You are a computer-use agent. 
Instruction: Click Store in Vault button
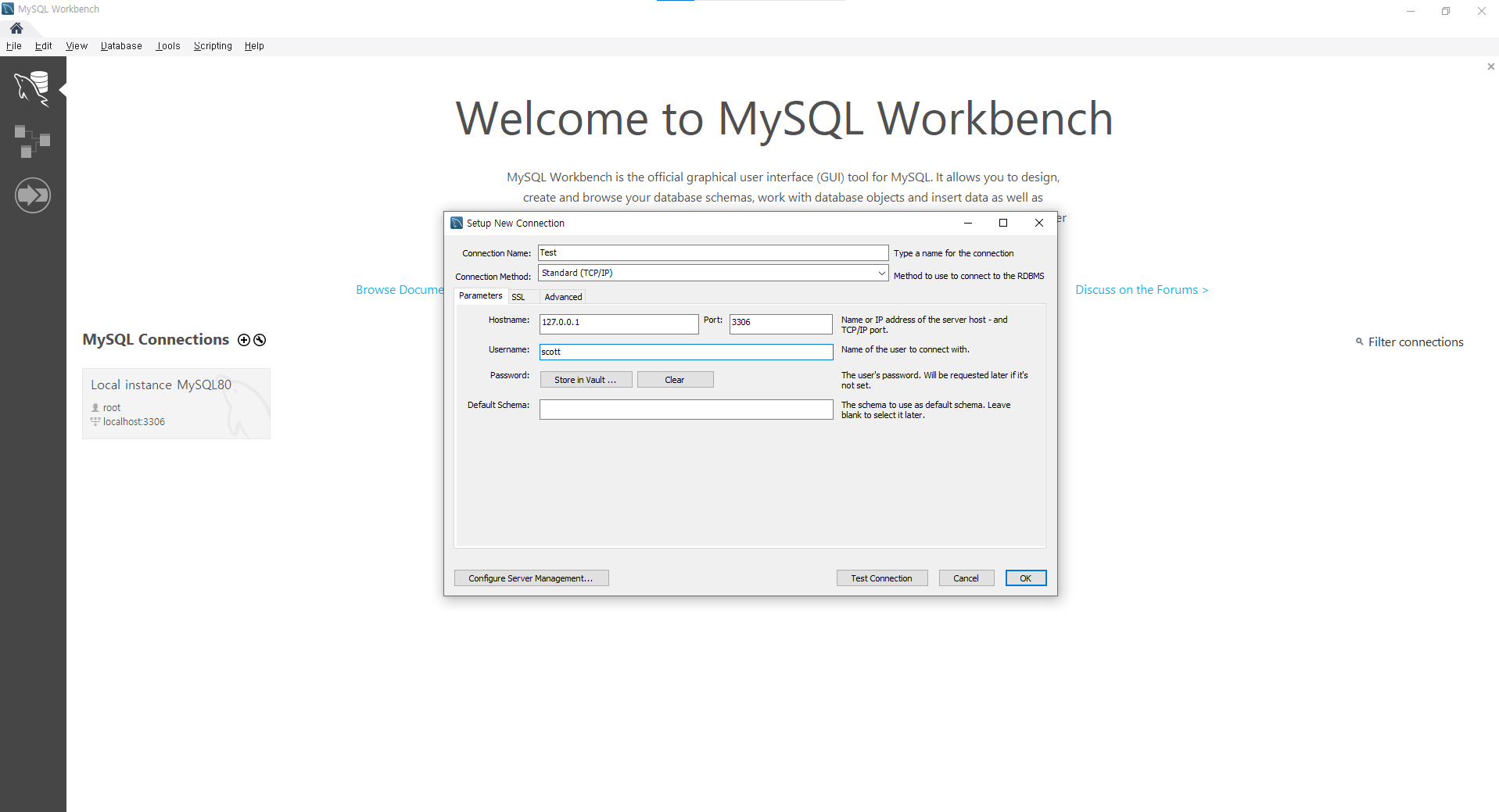click(586, 380)
